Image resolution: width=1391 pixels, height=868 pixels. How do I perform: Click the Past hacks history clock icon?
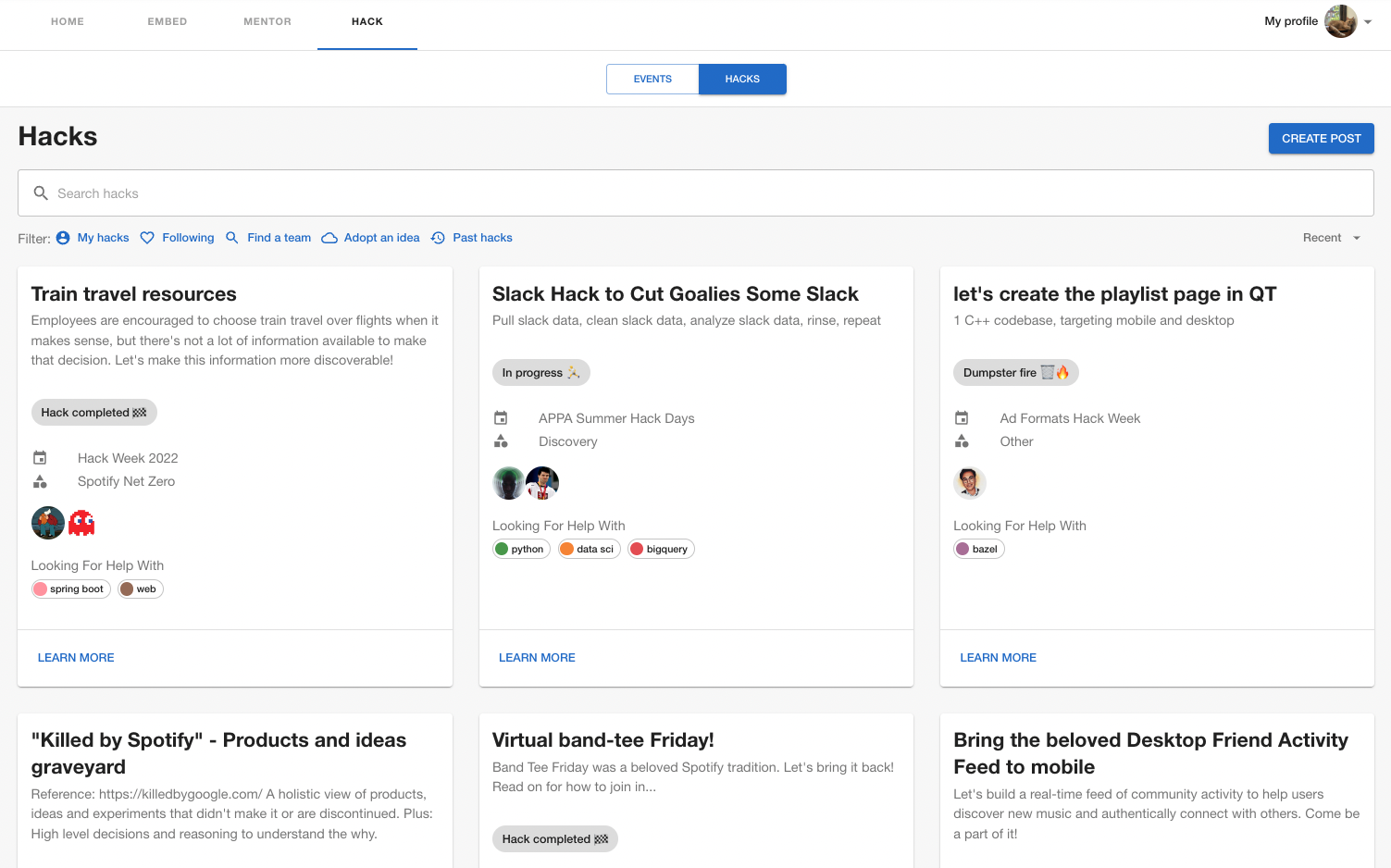pyautogui.click(x=438, y=238)
